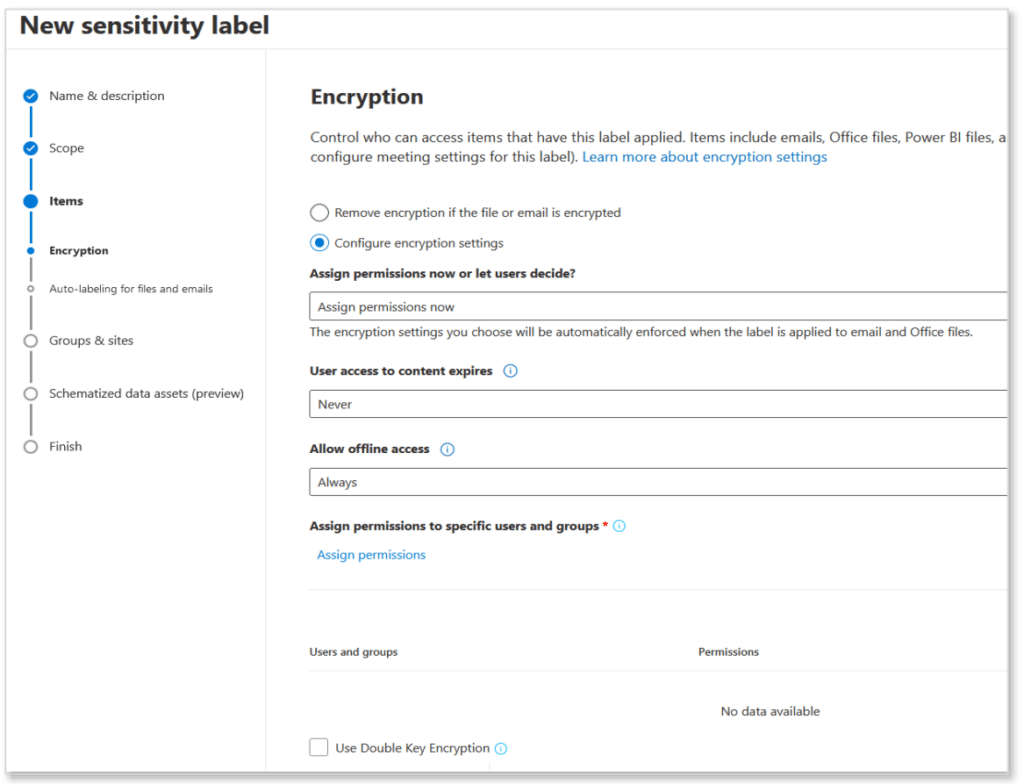Click the empty circle beside Finish step
Viewport: 1024px width, 784px height.
[29, 446]
